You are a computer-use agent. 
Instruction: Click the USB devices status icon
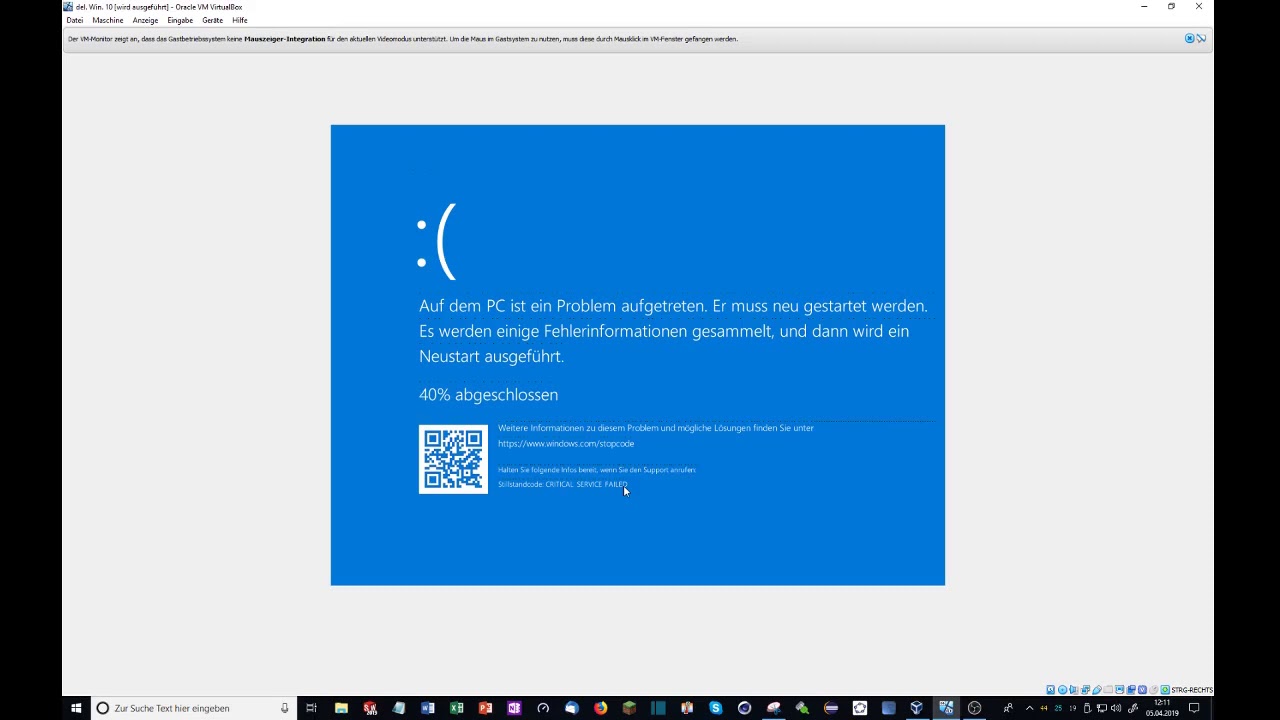coord(1097,689)
